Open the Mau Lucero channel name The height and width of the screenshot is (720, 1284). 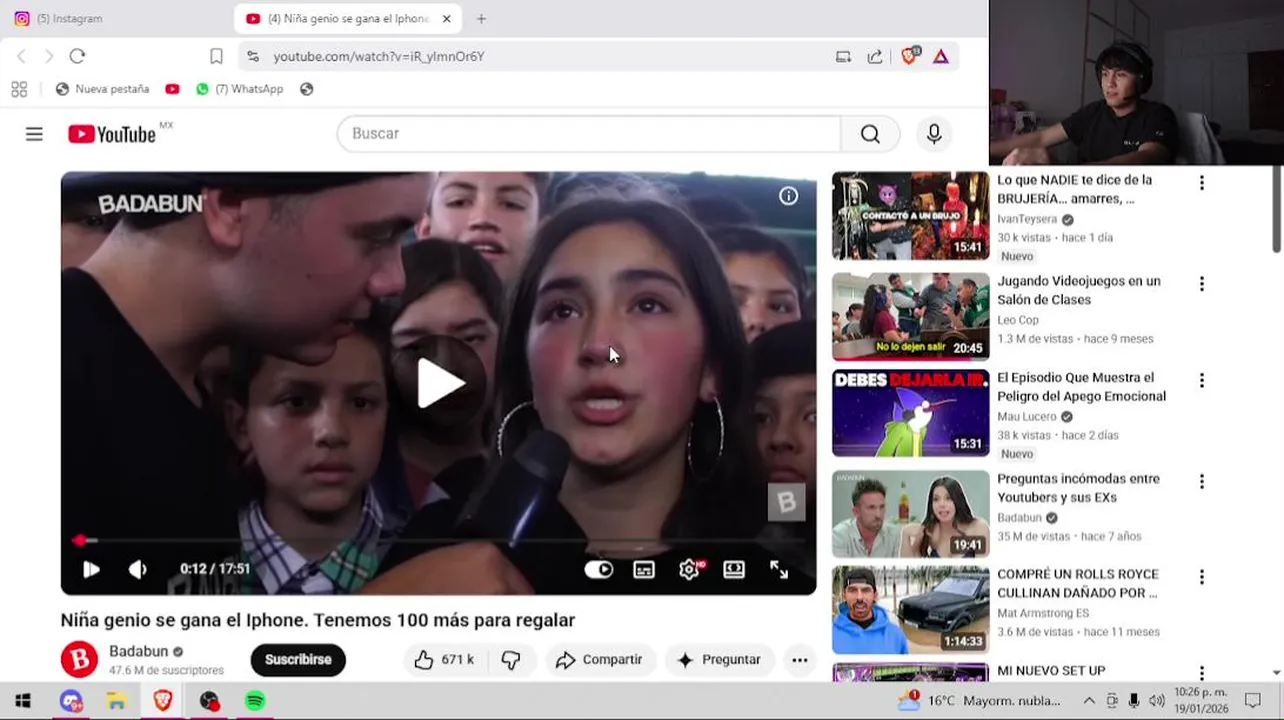(x=1027, y=416)
